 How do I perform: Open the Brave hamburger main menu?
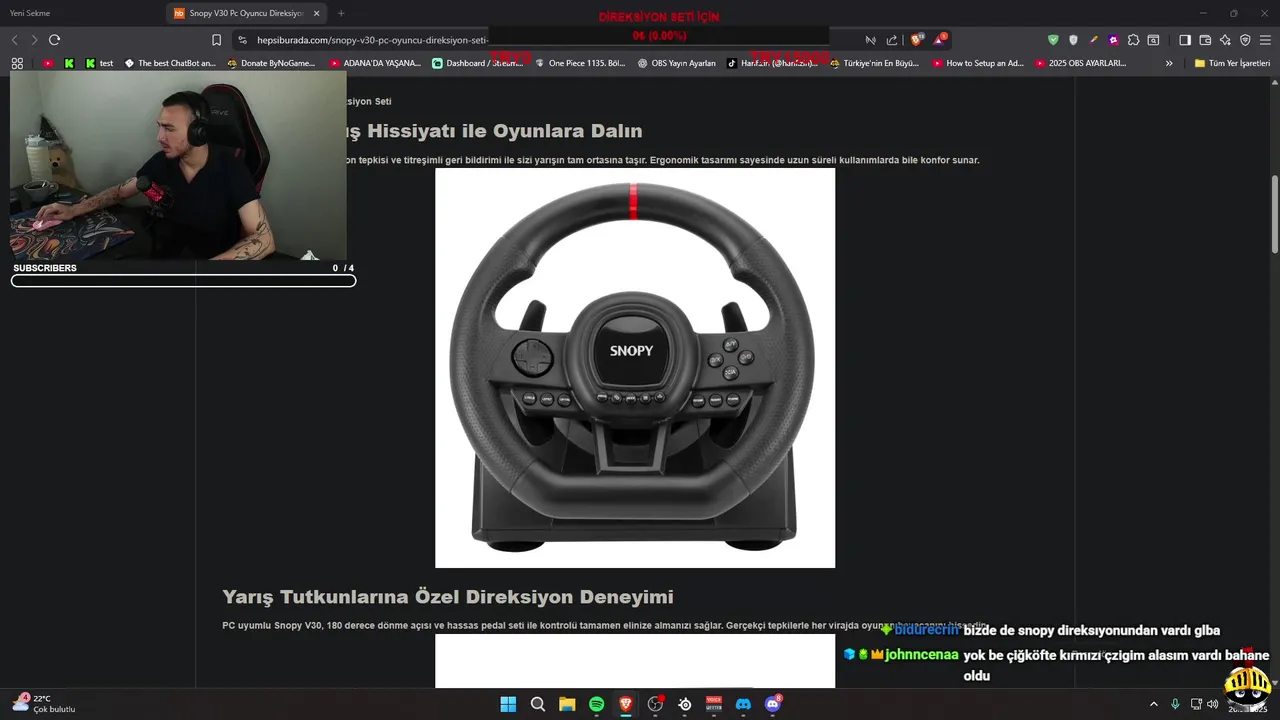[1265, 40]
